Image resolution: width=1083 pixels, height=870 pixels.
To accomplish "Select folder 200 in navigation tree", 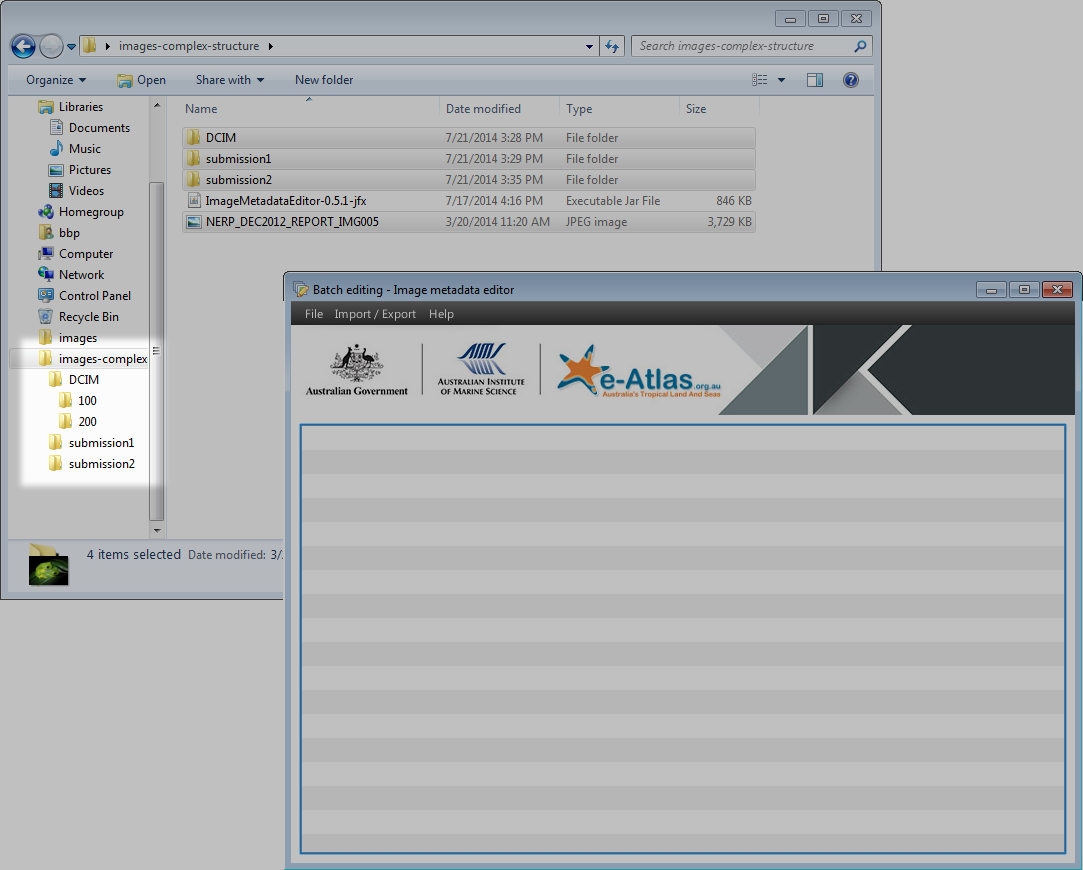I will tap(77, 422).
